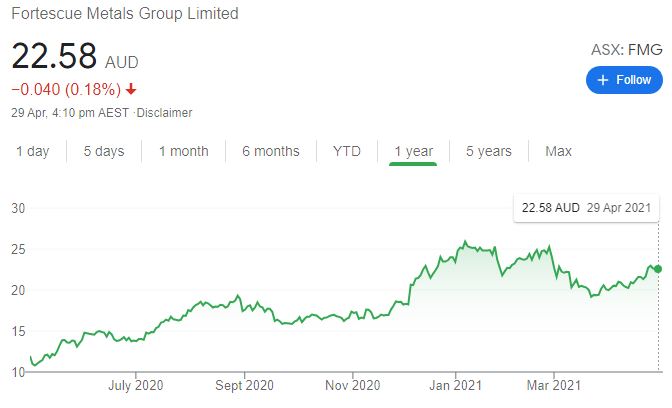Select the 1 year tab
The width and height of the screenshot is (672, 408).
coord(413,151)
